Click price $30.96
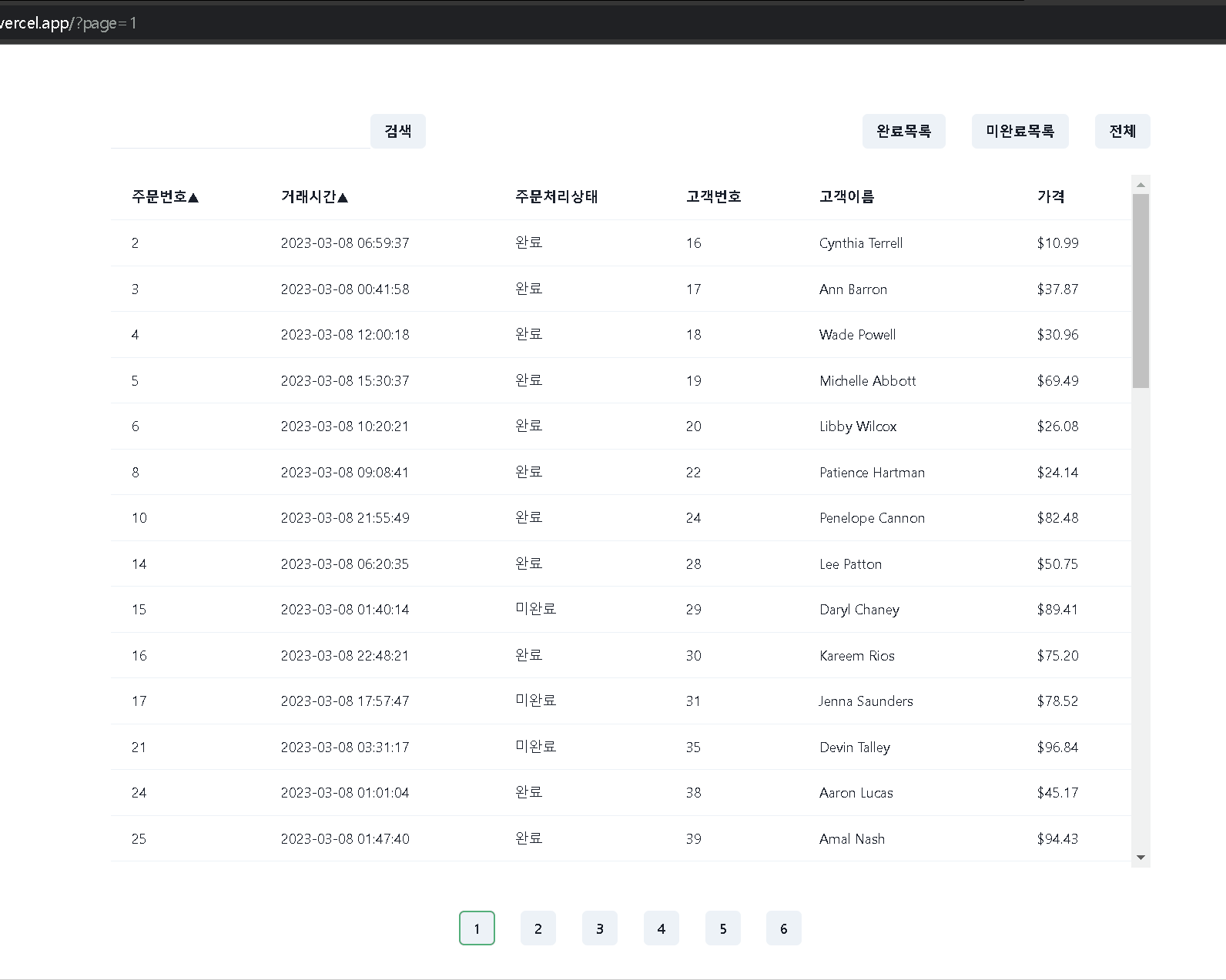Image resolution: width=1226 pixels, height=980 pixels. coord(1057,335)
